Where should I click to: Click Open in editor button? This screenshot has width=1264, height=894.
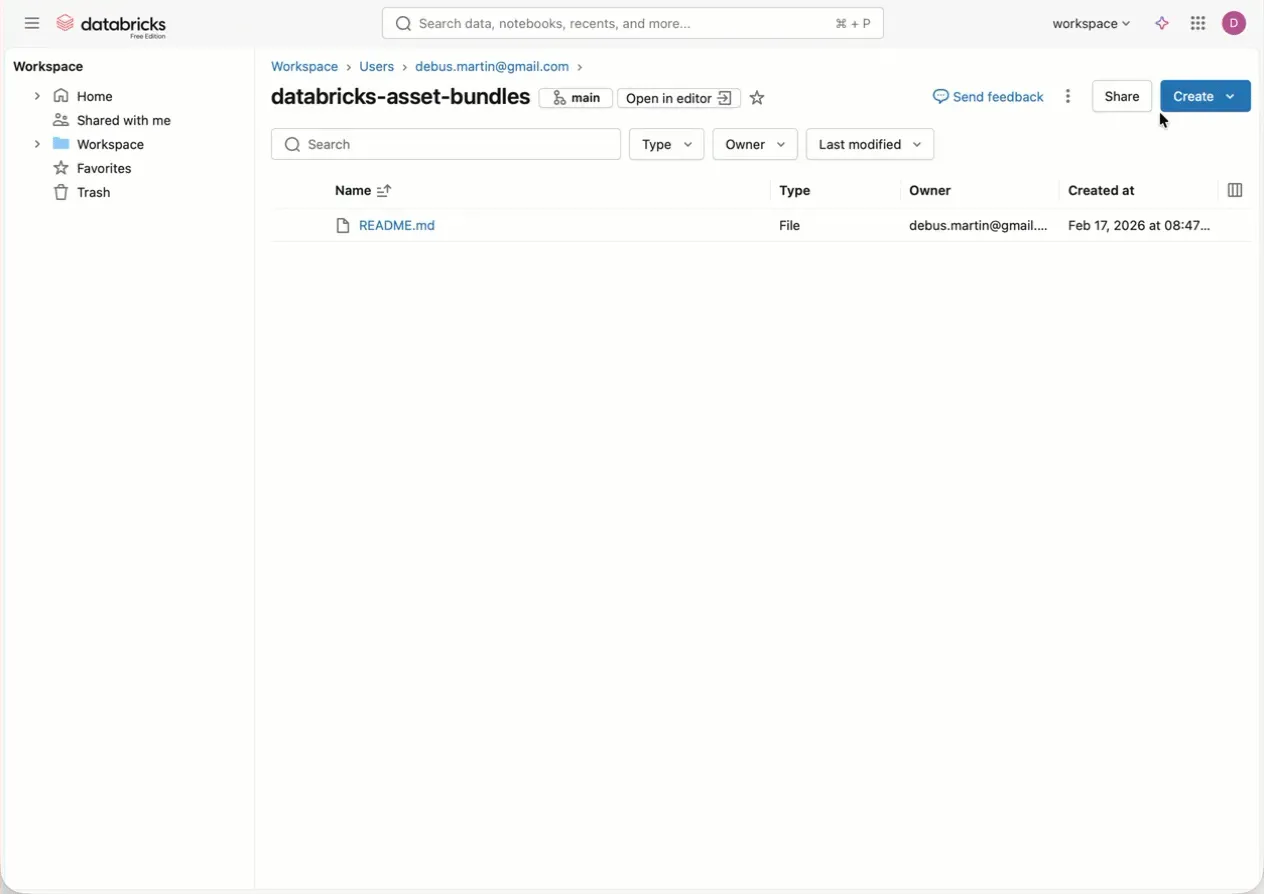pos(679,98)
